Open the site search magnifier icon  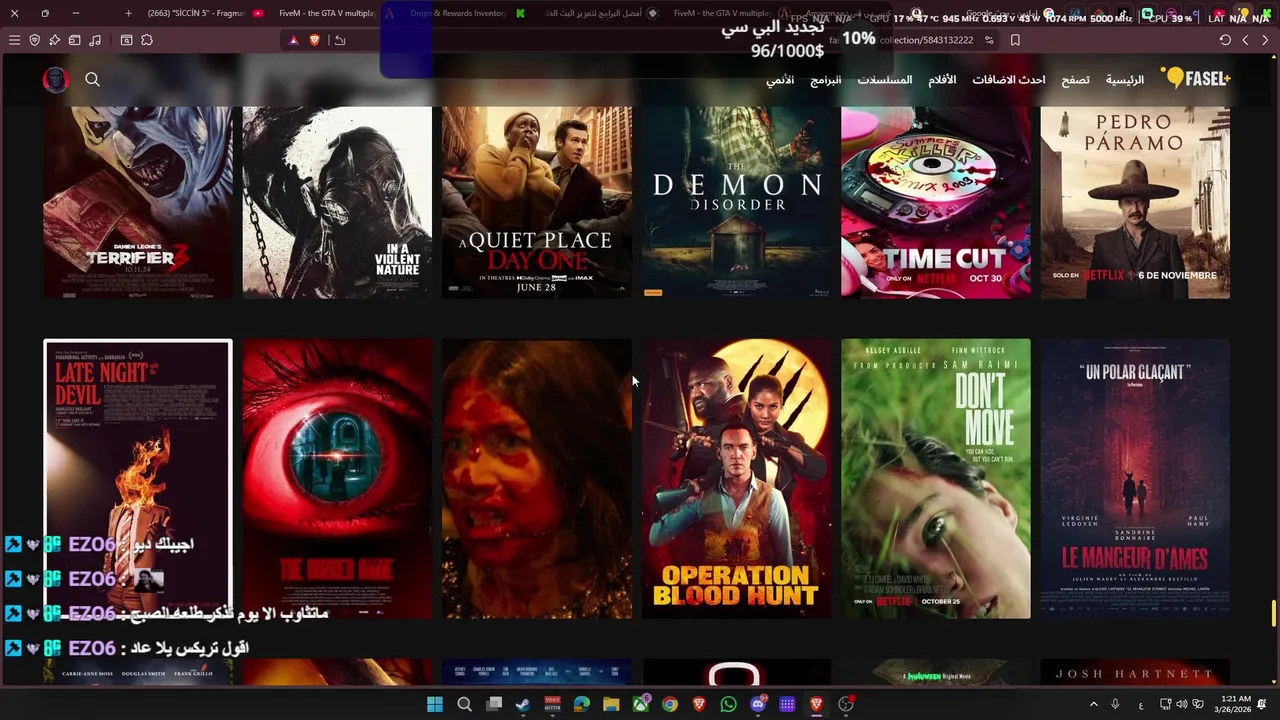92,79
